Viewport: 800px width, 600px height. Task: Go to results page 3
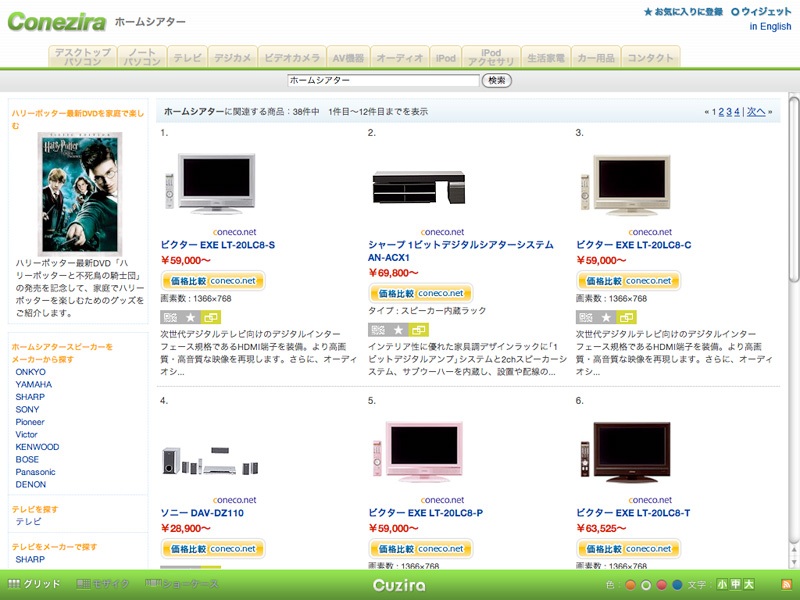coord(729,112)
